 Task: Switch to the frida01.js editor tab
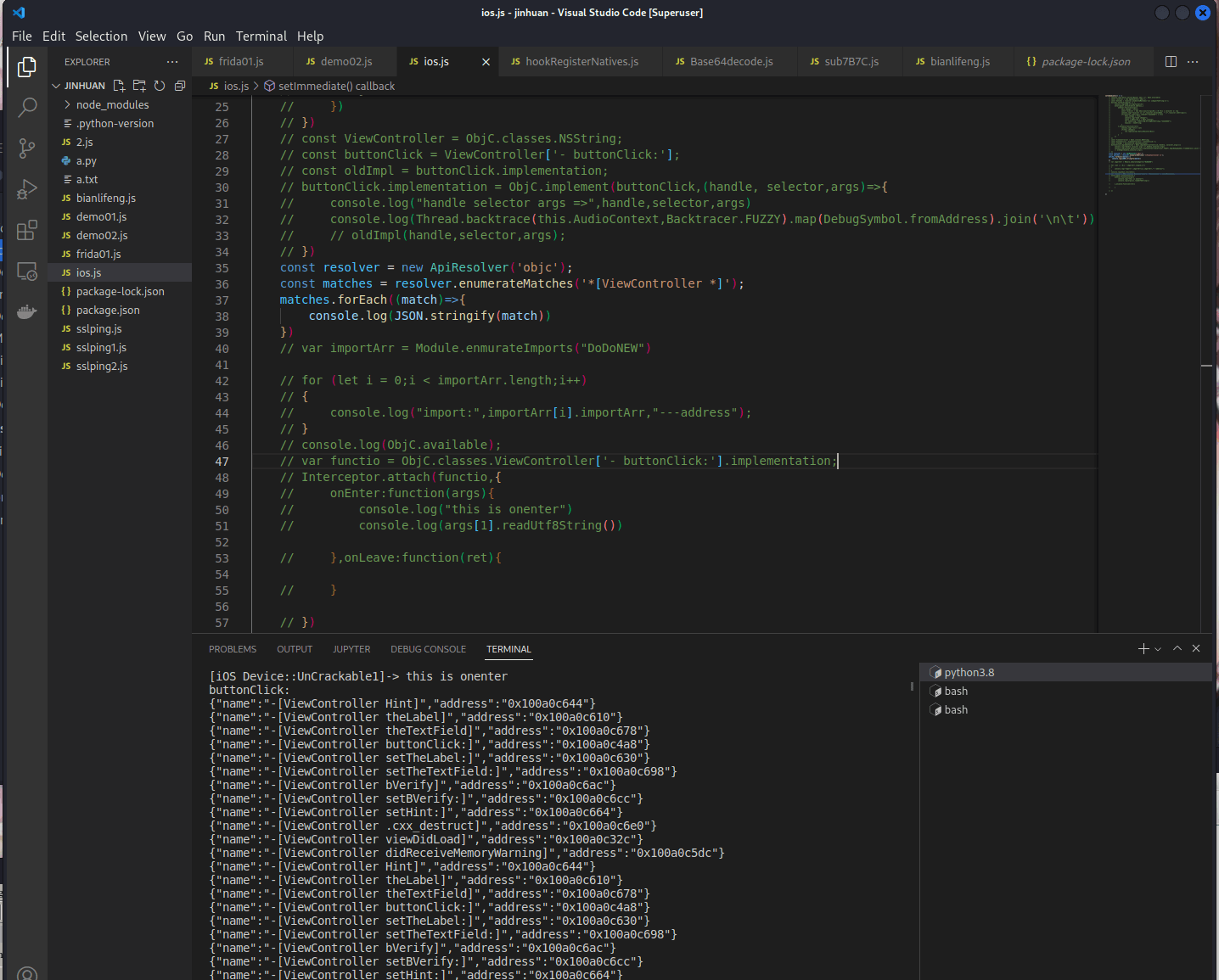(242, 62)
